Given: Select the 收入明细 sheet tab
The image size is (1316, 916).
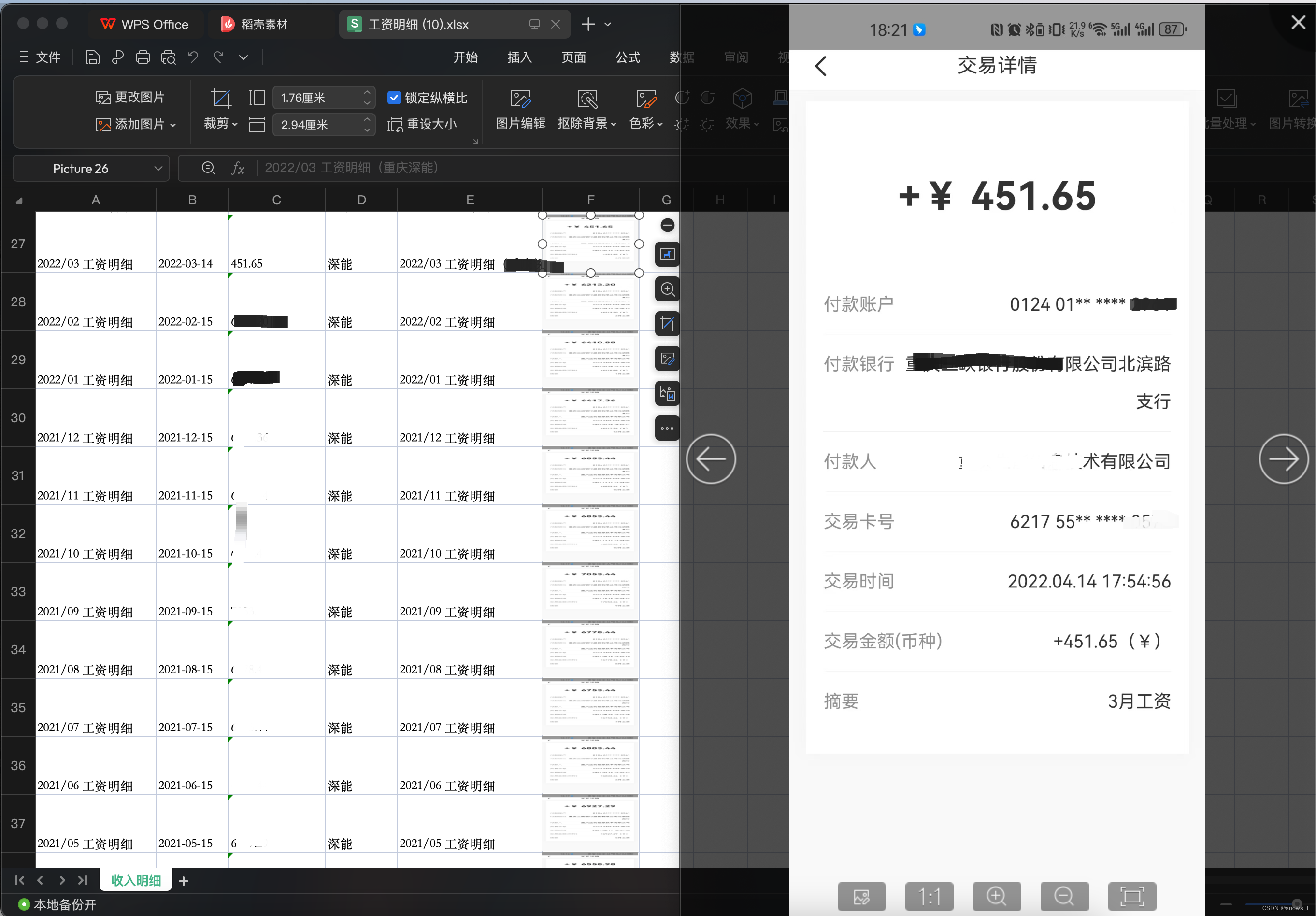Looking at the screenshot, I should point(136,880).
